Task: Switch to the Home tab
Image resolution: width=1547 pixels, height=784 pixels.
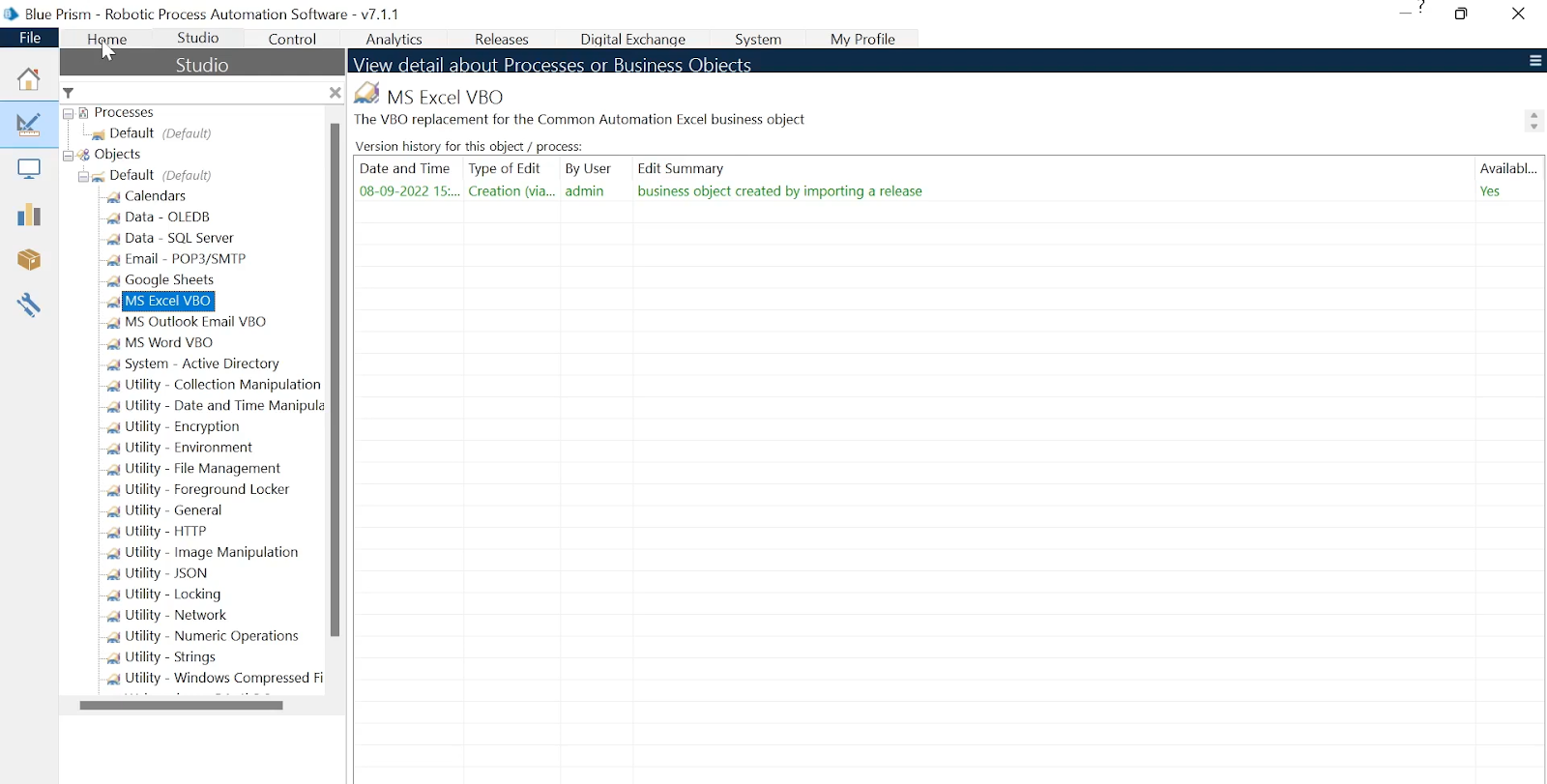Action: coord(106,39)
